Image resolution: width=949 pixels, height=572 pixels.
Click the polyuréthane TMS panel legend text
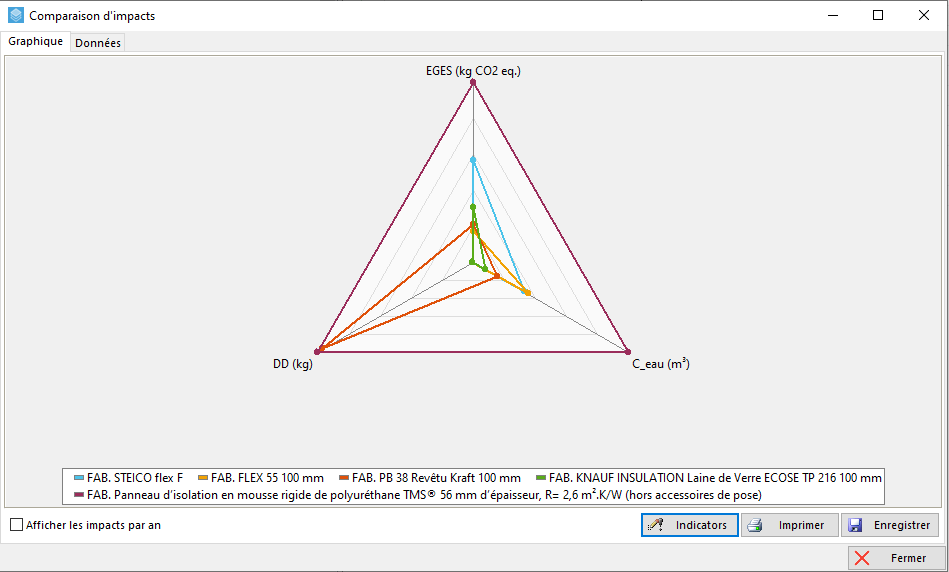click(424, 495)
